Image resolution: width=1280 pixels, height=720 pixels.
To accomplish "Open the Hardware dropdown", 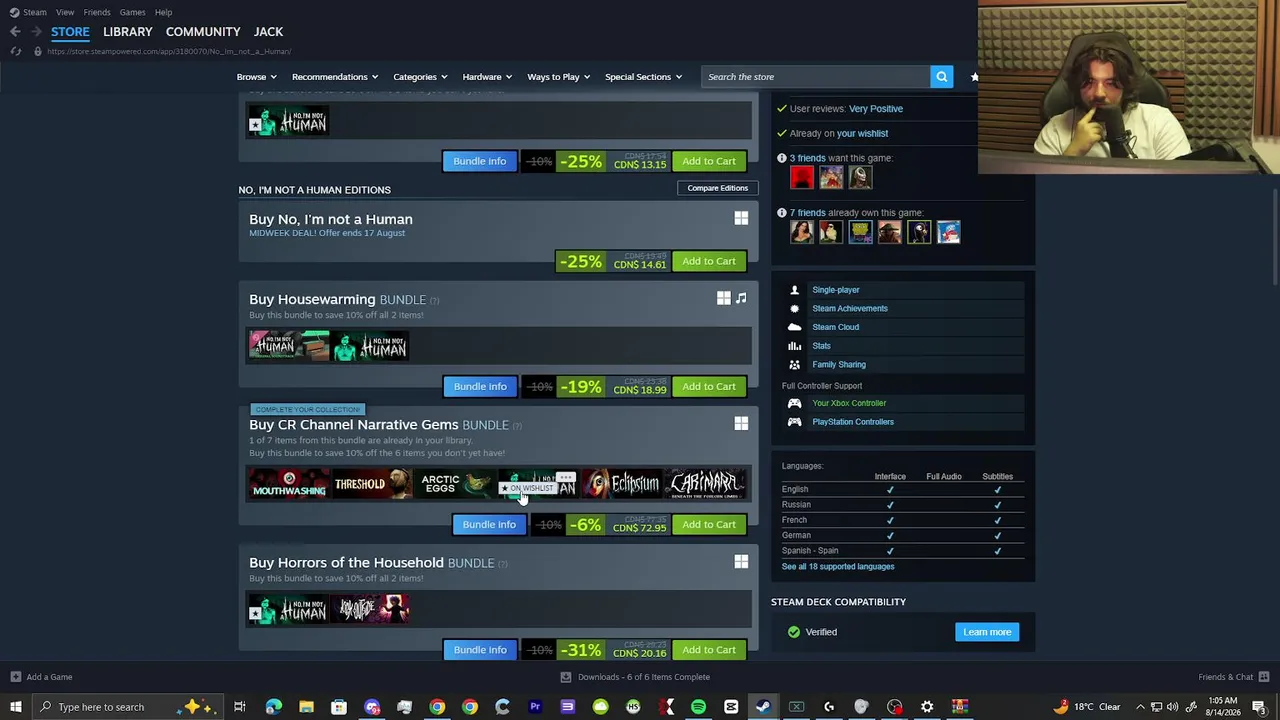I will click(x=487, y=77).
